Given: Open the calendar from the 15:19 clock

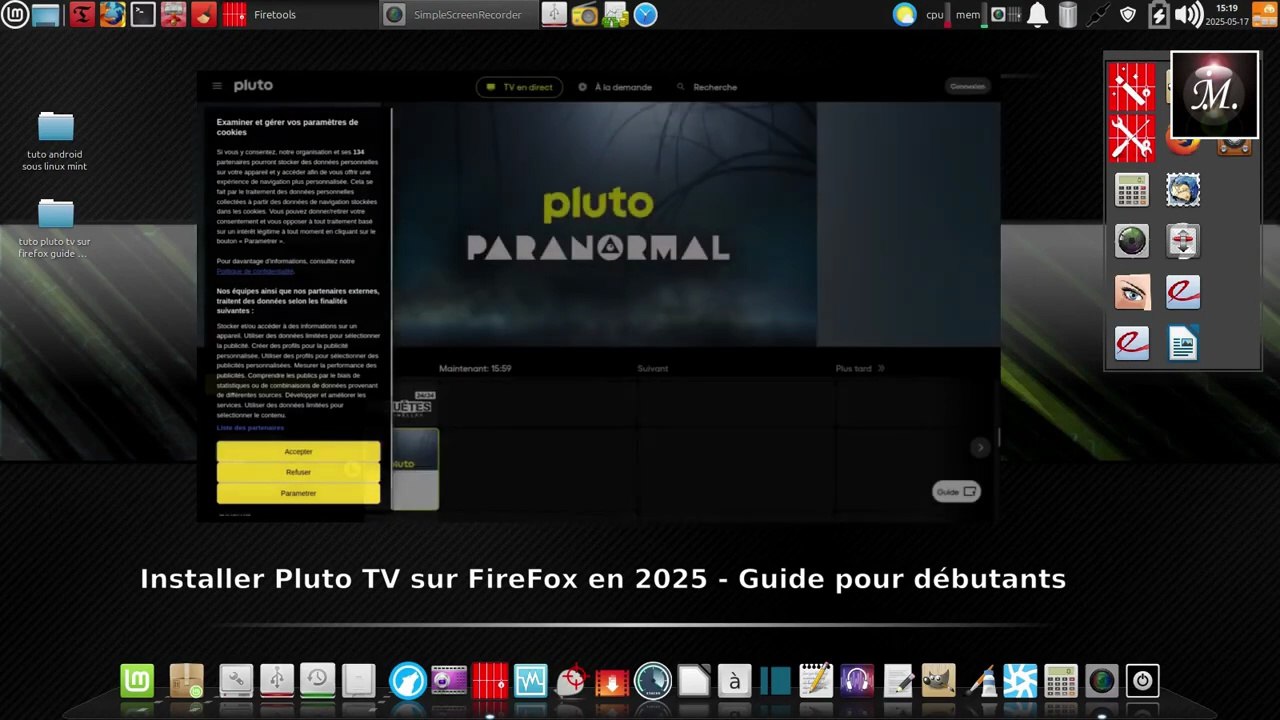Looking at the screenshot, I should point(1227,14).
